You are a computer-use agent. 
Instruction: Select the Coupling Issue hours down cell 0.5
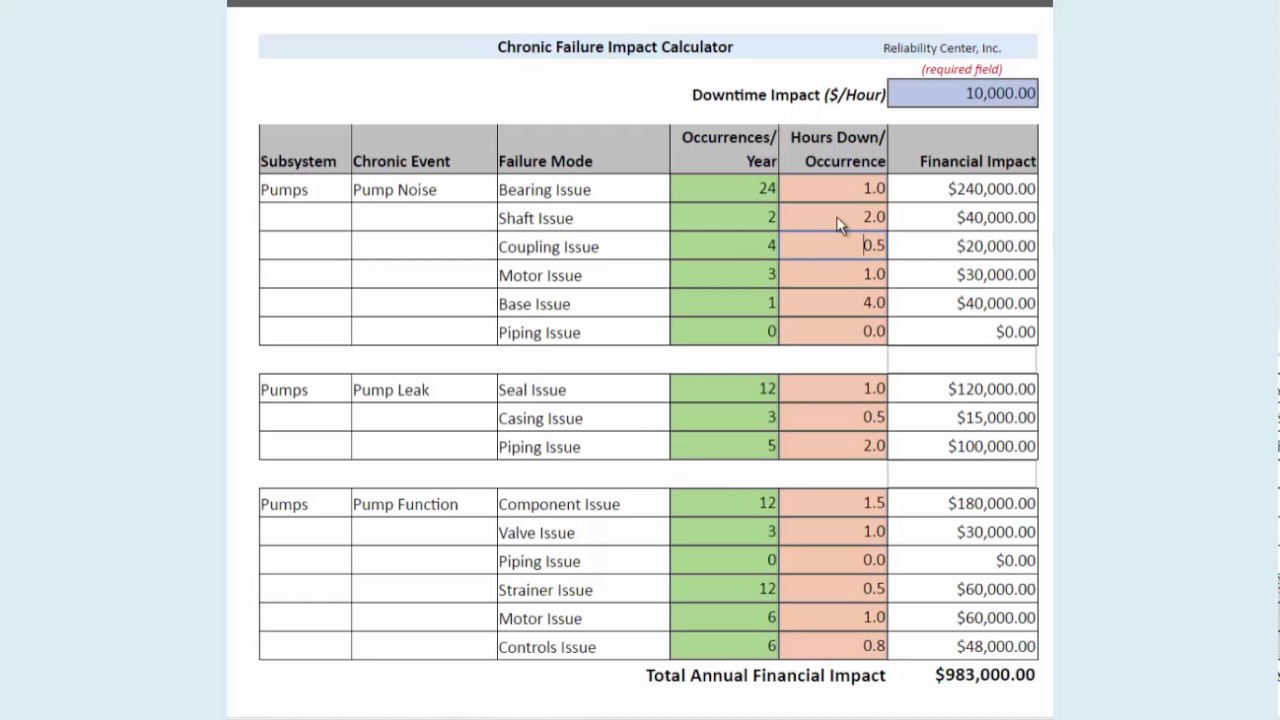pyautogui.click(x=833, y=245)
